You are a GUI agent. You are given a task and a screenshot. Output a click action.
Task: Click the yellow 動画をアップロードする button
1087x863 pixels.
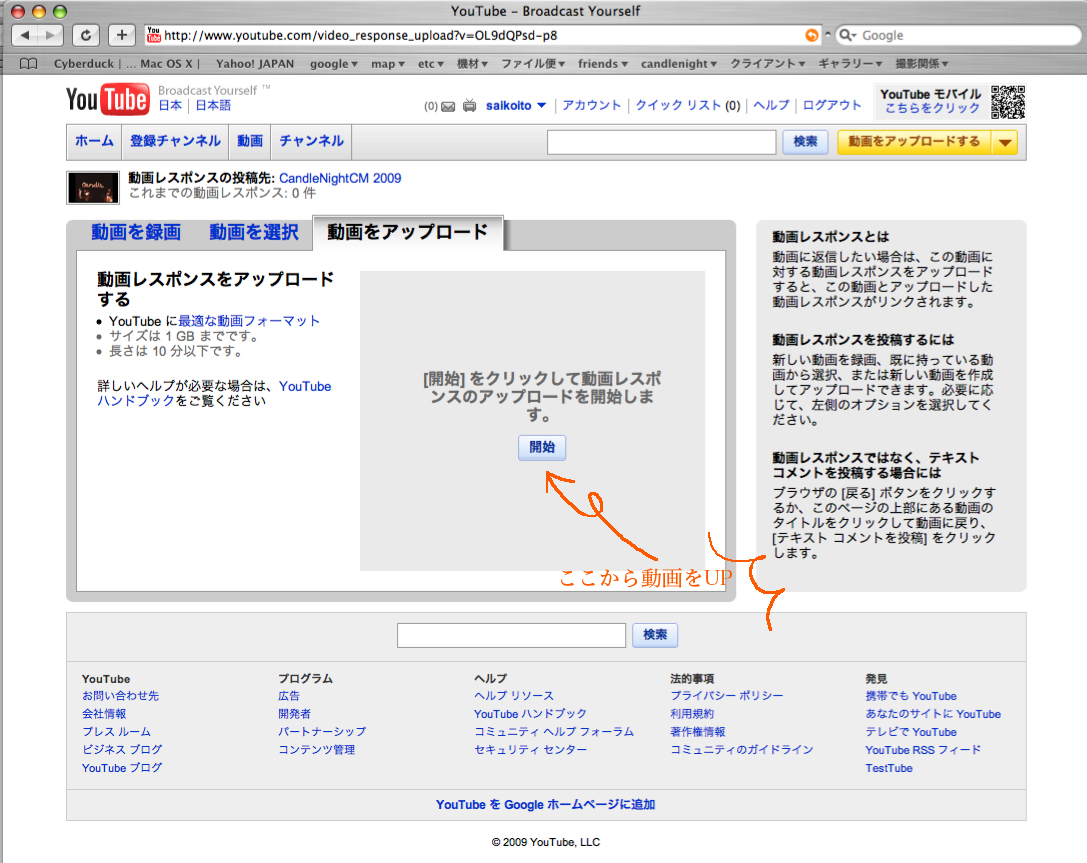(914, 142)
